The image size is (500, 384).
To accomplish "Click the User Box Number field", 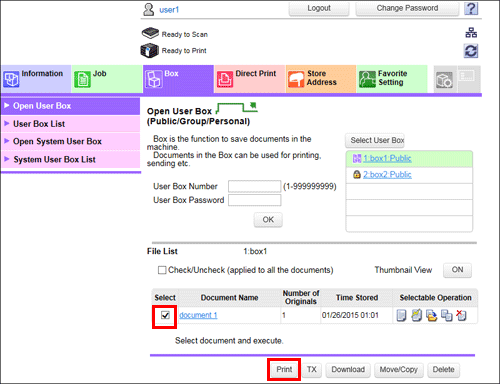I will click(255, 186).
